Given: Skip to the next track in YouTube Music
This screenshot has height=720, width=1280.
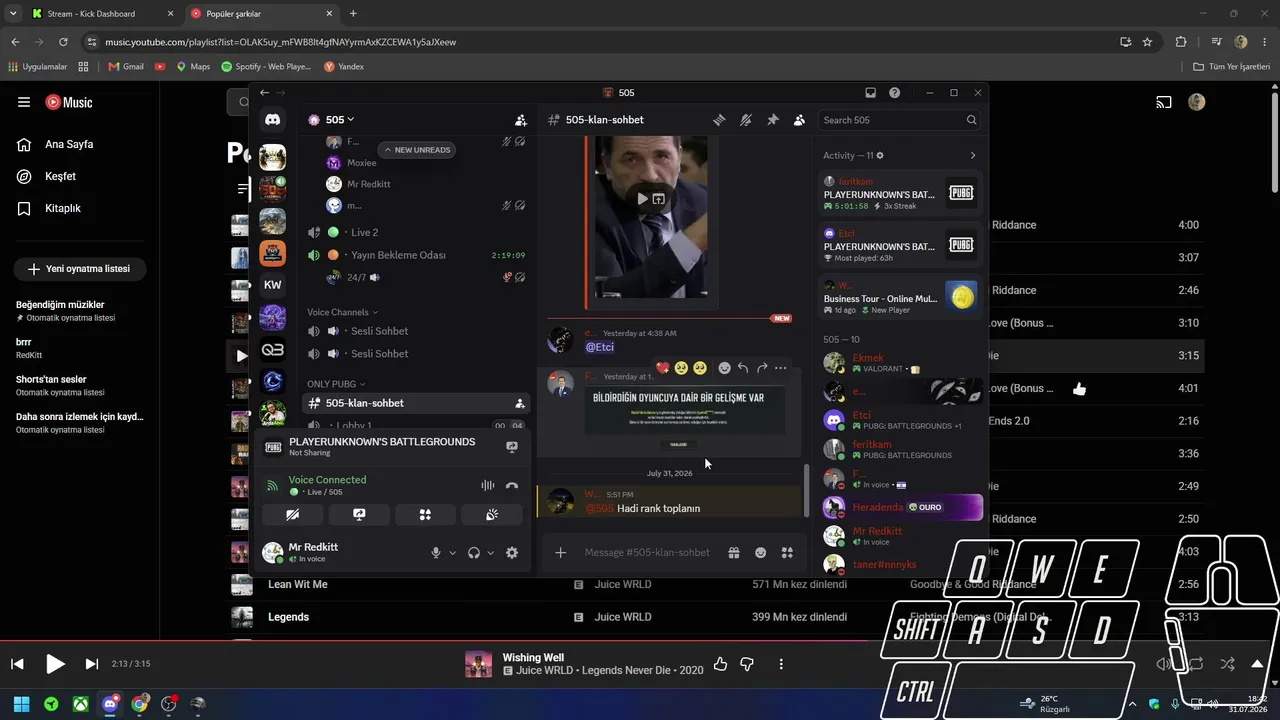Looking at the screenshot, I should click(92, 664).
